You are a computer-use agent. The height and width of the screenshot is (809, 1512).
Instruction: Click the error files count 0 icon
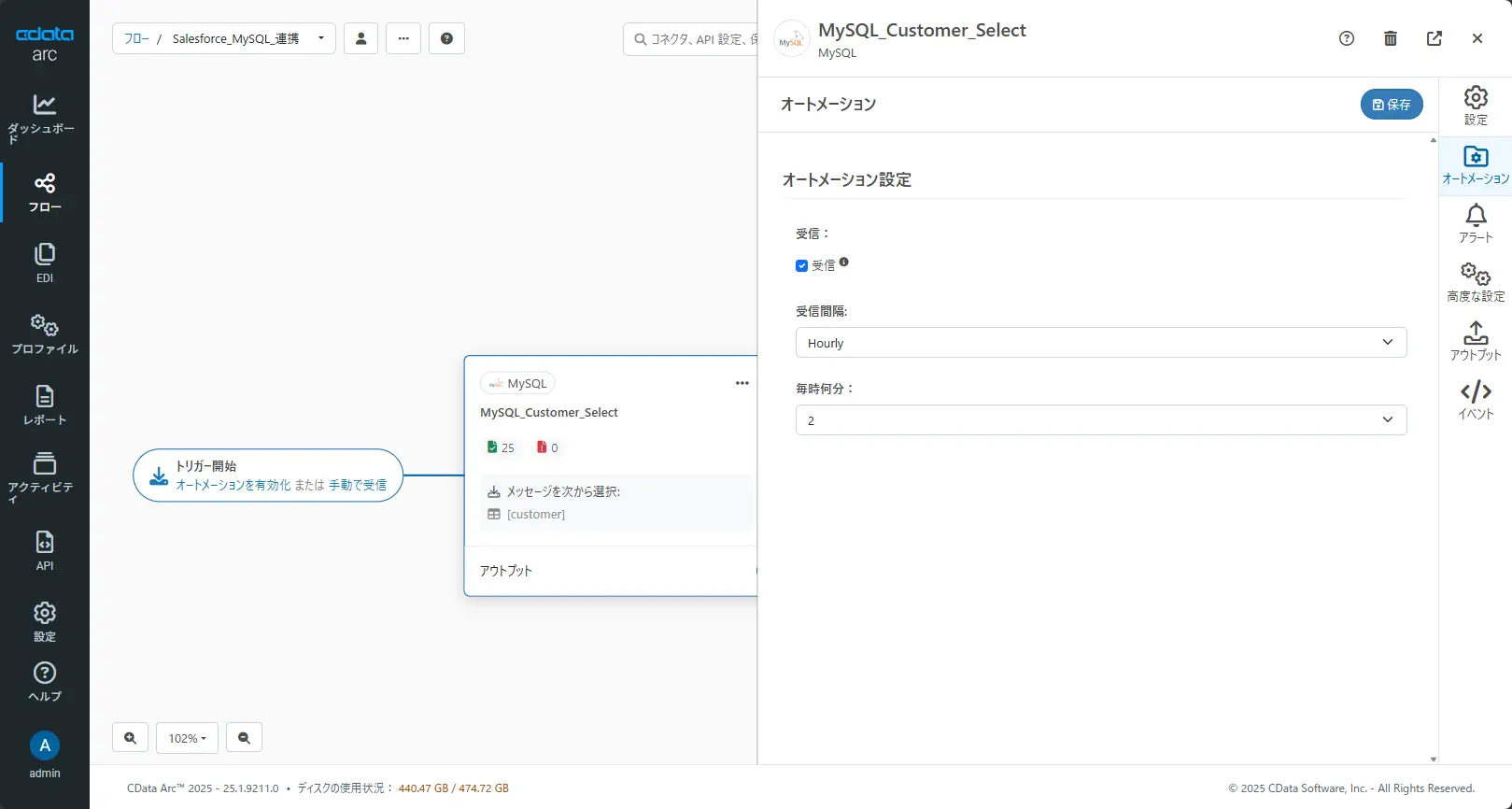click(542, 447)
